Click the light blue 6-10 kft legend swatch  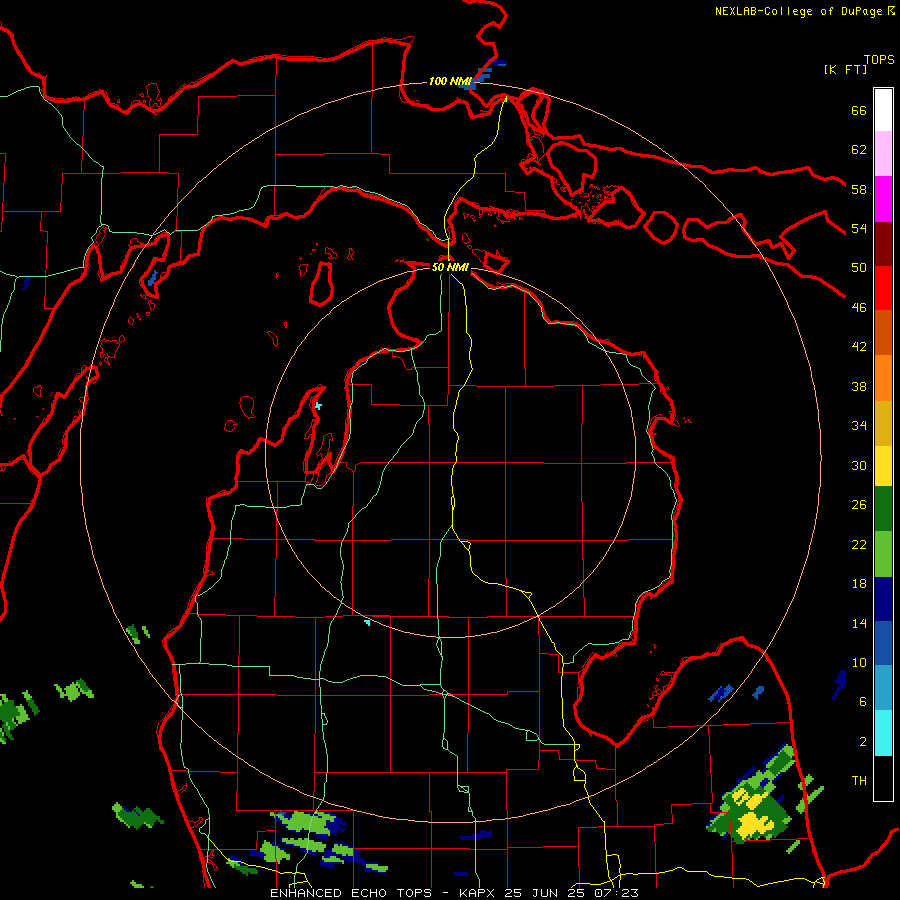pyautogui.click(x=883, y=688)
